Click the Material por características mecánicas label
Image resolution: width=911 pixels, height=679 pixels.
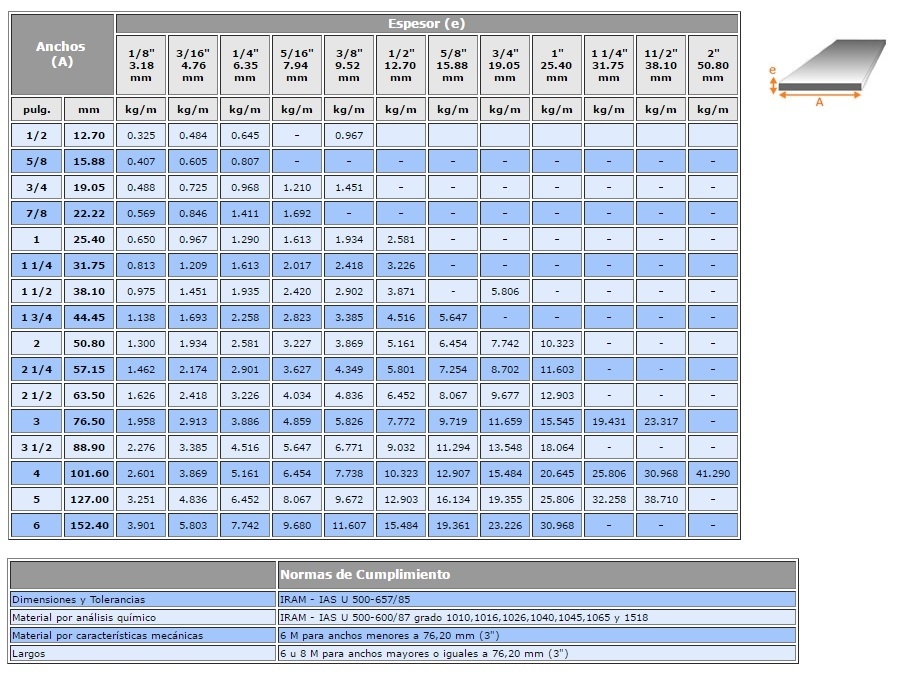pos(143,635)
